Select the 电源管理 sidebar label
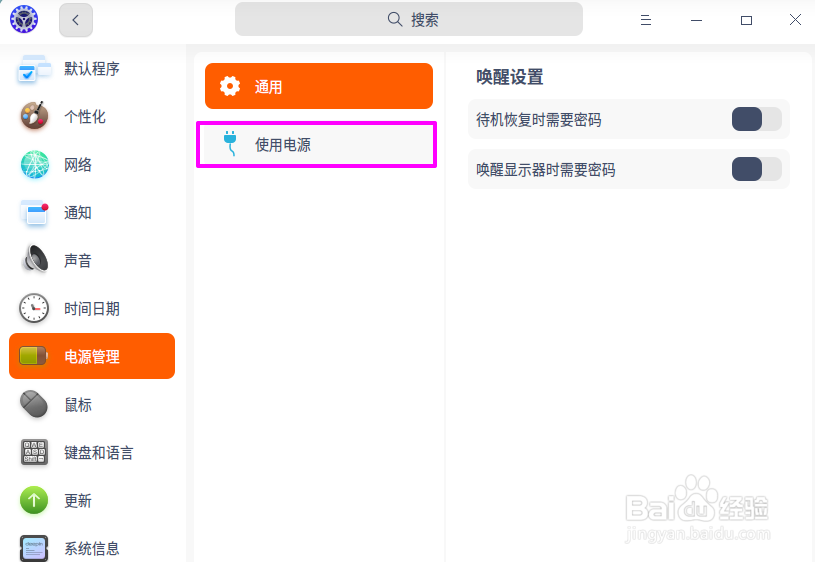Screen dimensions: 815x562 (92, 356)
